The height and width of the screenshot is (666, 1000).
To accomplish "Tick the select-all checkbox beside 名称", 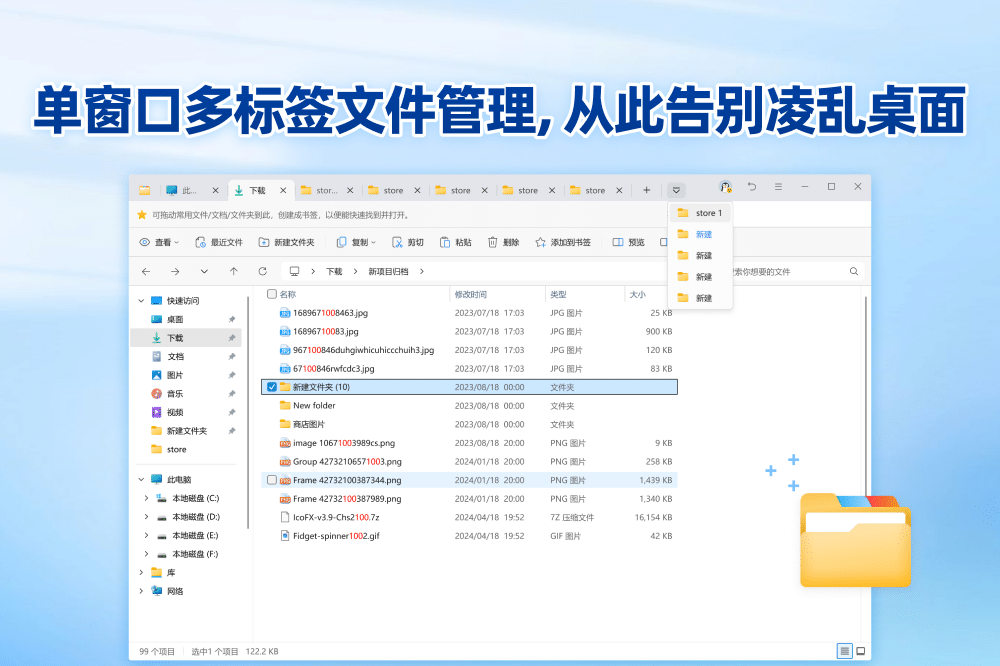I will [x=272, y=294].
